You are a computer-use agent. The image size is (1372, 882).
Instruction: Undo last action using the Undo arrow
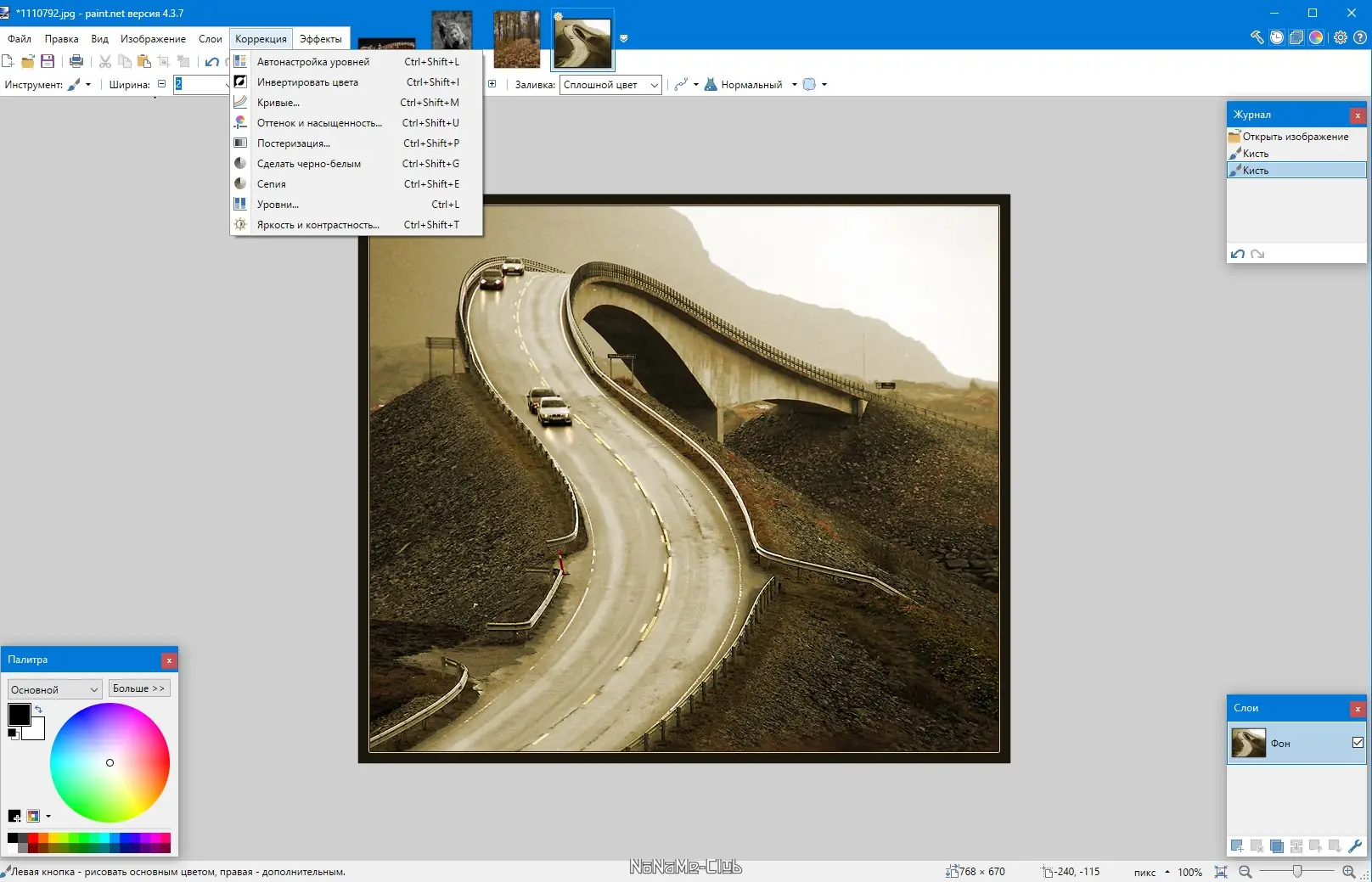[211, 60]
